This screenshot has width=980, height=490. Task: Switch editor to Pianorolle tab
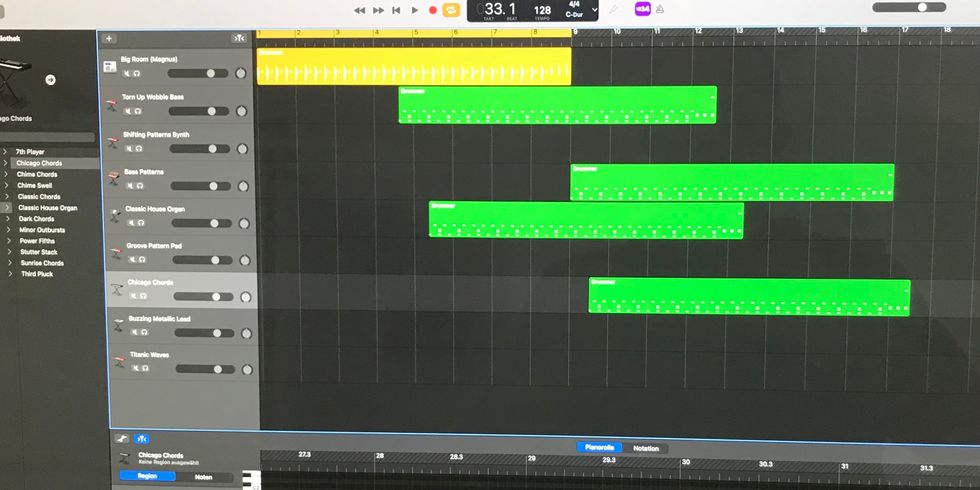pyautogui.click(x=599, y=448)
